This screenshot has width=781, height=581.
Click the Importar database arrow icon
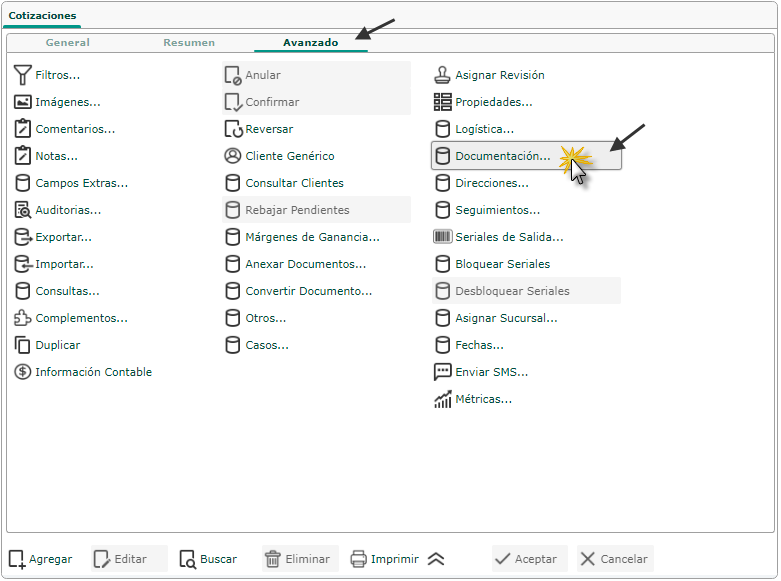coord(22,264)
